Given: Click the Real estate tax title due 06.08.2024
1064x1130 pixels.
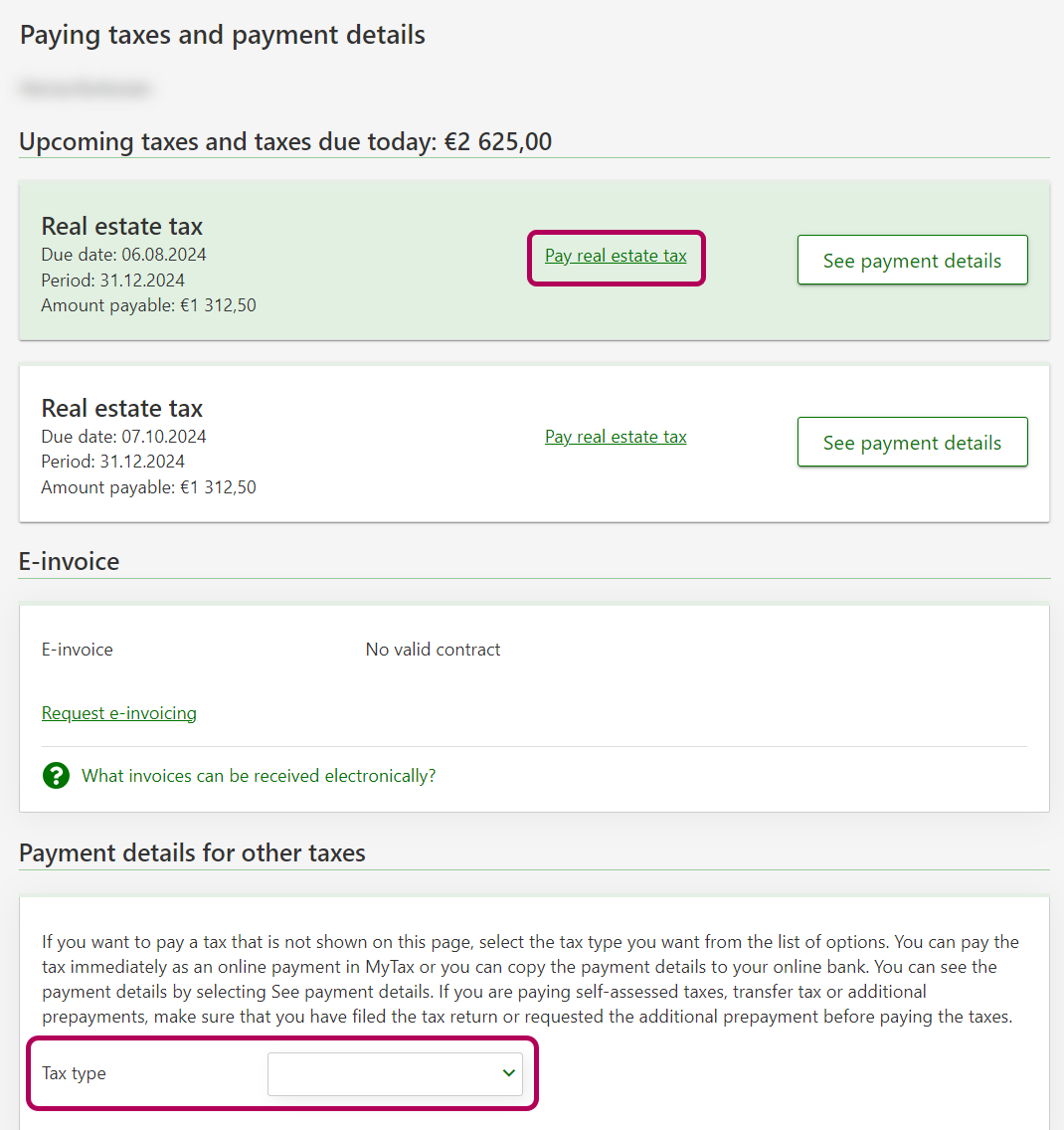Looking at the screenshot, I should tap(122, 227).
